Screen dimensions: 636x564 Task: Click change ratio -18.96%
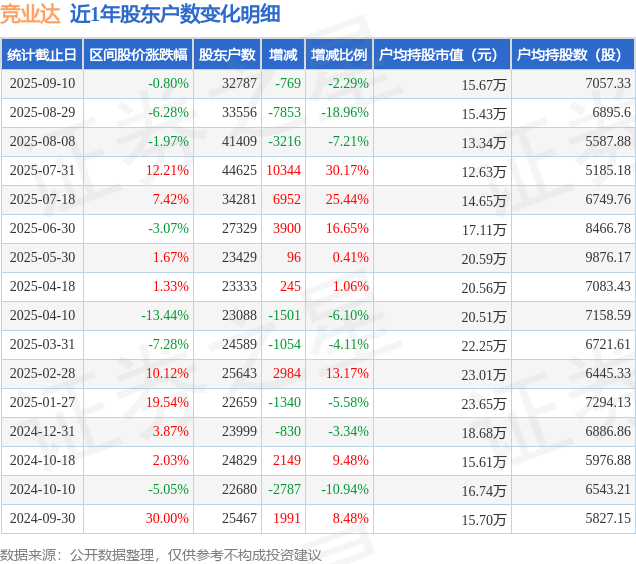coord(345,112)
